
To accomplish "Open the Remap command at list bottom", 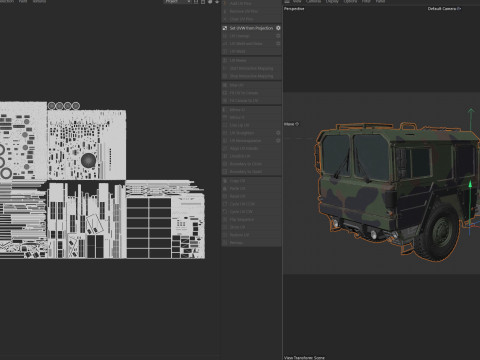I will pyautogui.click(x=252, y=243).
